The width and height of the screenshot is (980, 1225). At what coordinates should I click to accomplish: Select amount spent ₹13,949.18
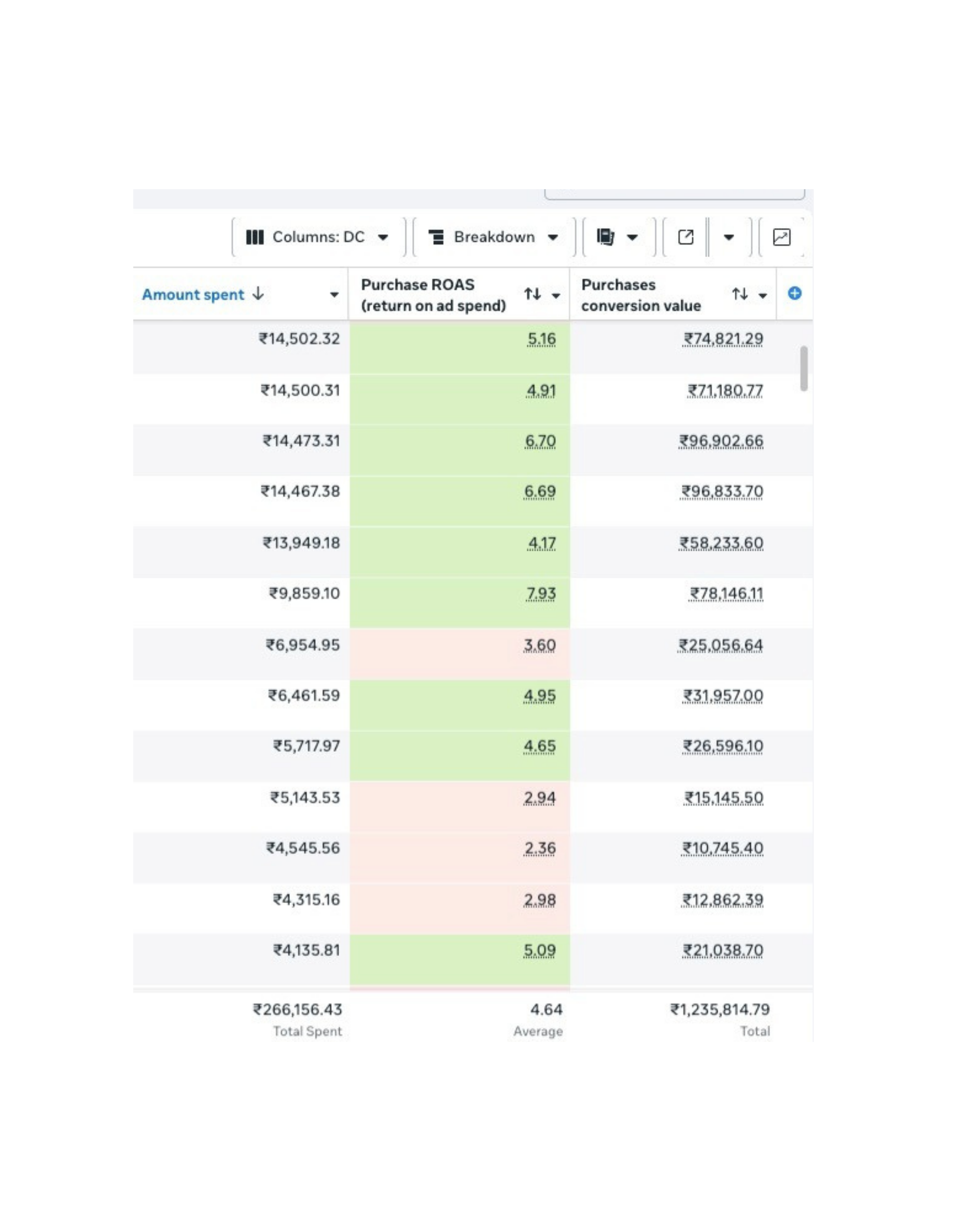[x=301, y=543]
